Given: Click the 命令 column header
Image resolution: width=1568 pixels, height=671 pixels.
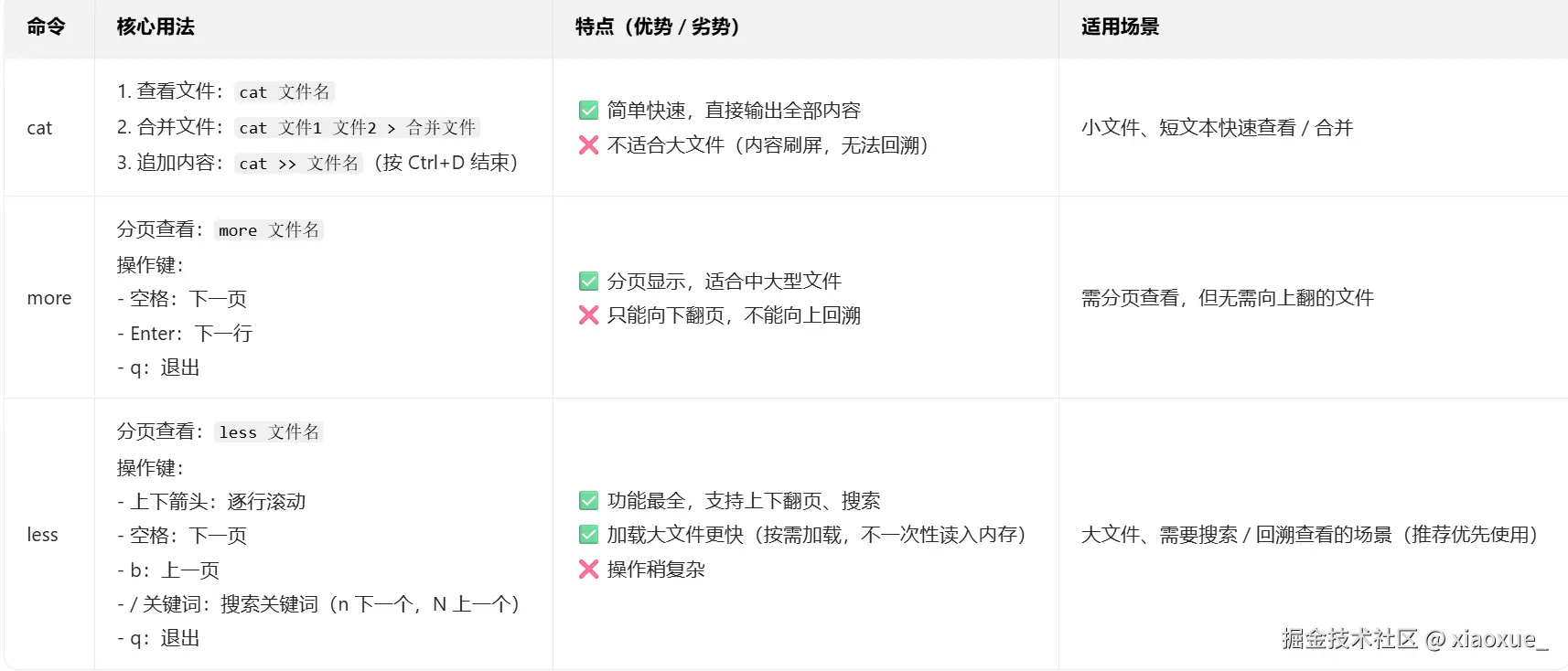Looking at the screenshot, I should click(x=46, y=27).
